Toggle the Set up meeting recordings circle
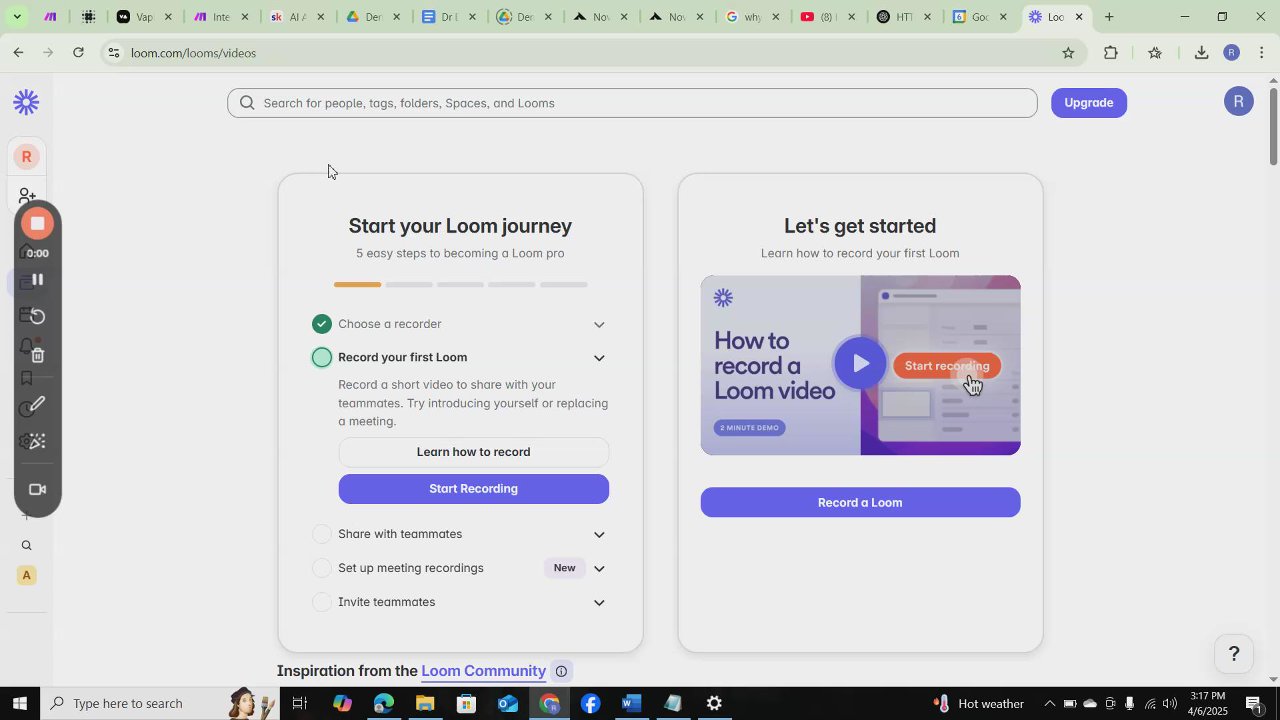Screen dimensions: 1280x720 [x=321, y=568]
